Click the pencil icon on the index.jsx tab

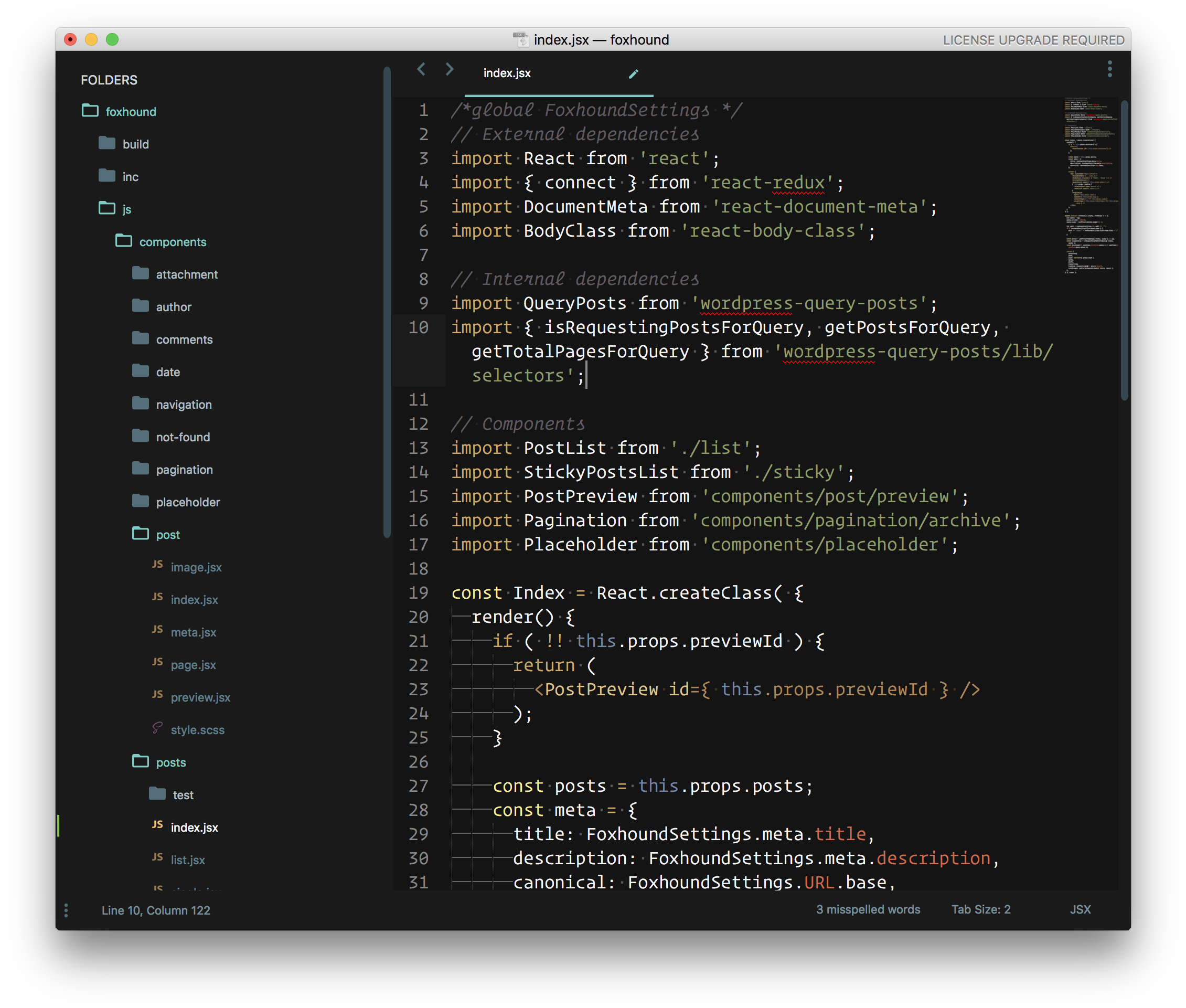coord(634,73)
